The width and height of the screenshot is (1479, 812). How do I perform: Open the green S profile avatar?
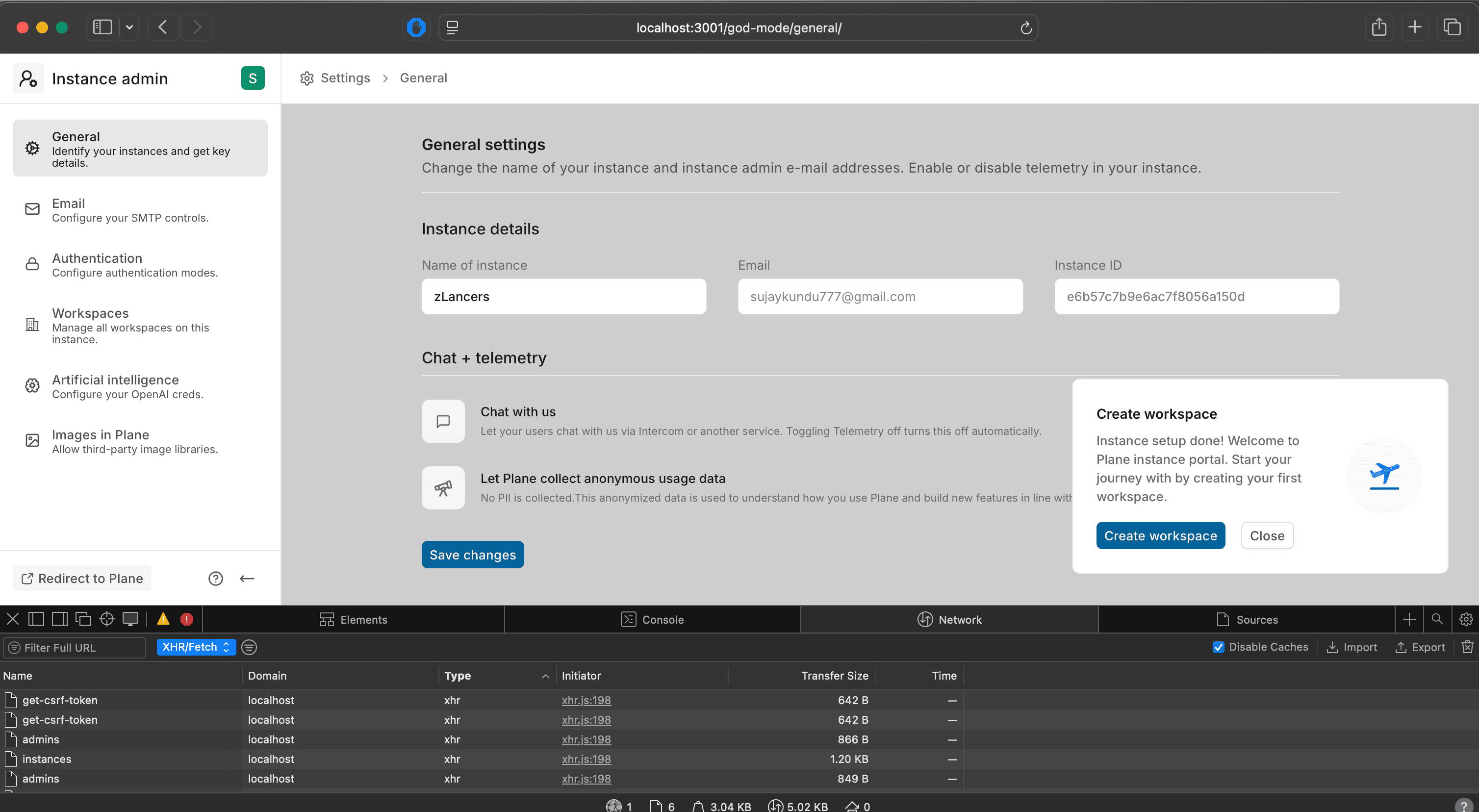point(253,78)
